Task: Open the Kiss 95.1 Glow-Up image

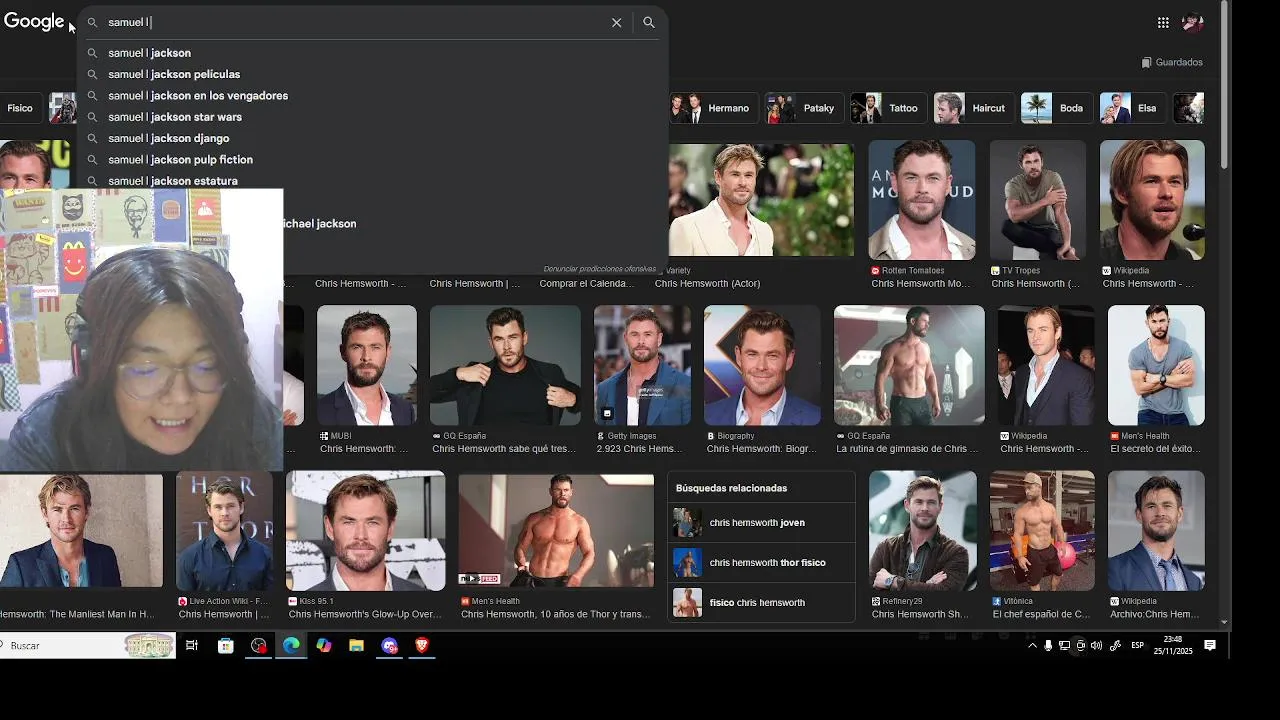Action: click(365, 530)
